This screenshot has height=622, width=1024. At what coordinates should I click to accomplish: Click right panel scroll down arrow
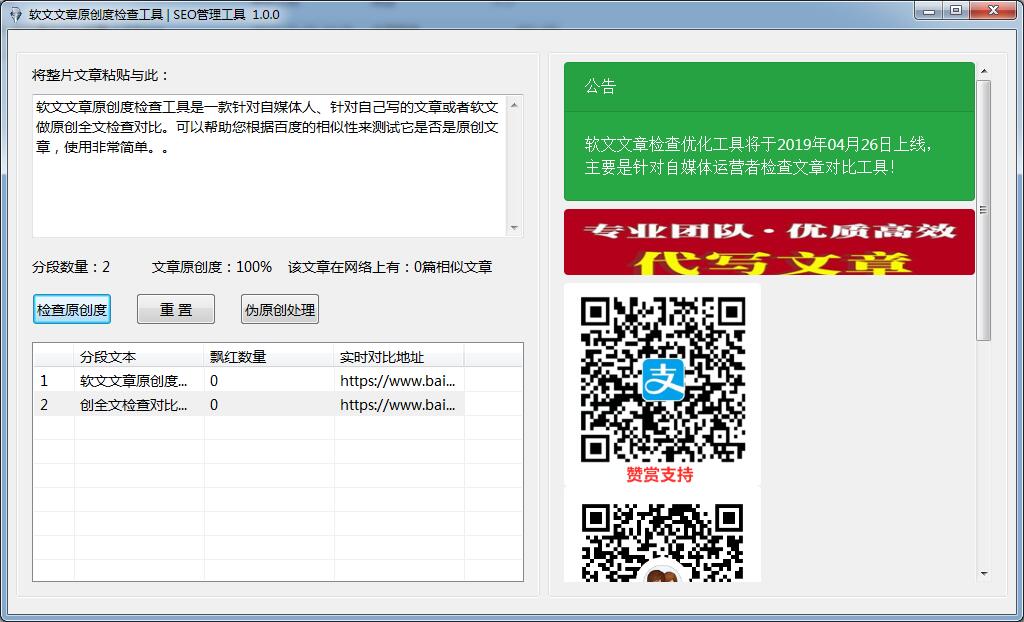point(984,574)
